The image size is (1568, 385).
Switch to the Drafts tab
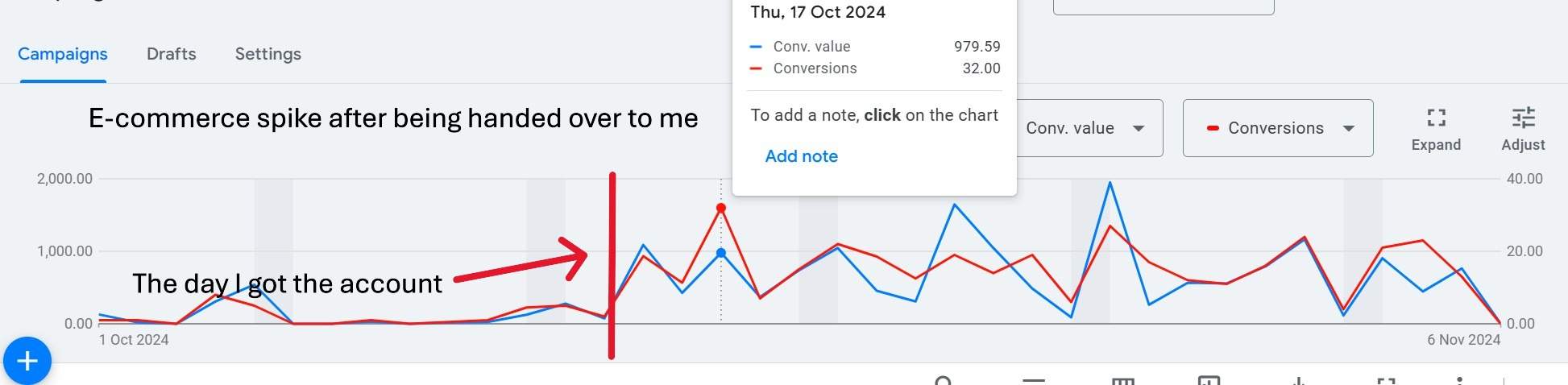pos(172,54)
